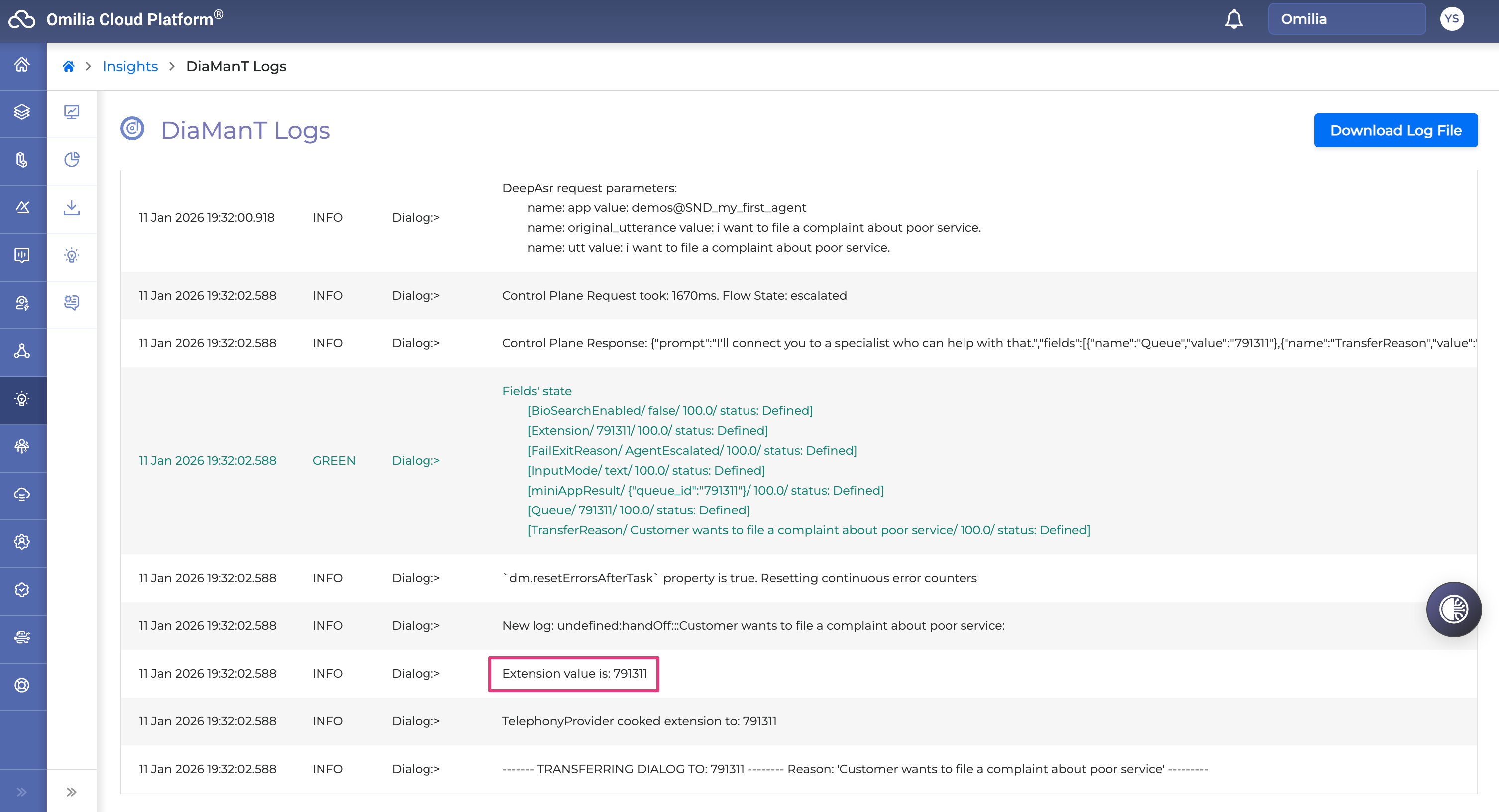Open the Omilia account selector box
1499x812 pixels.
1347,19
